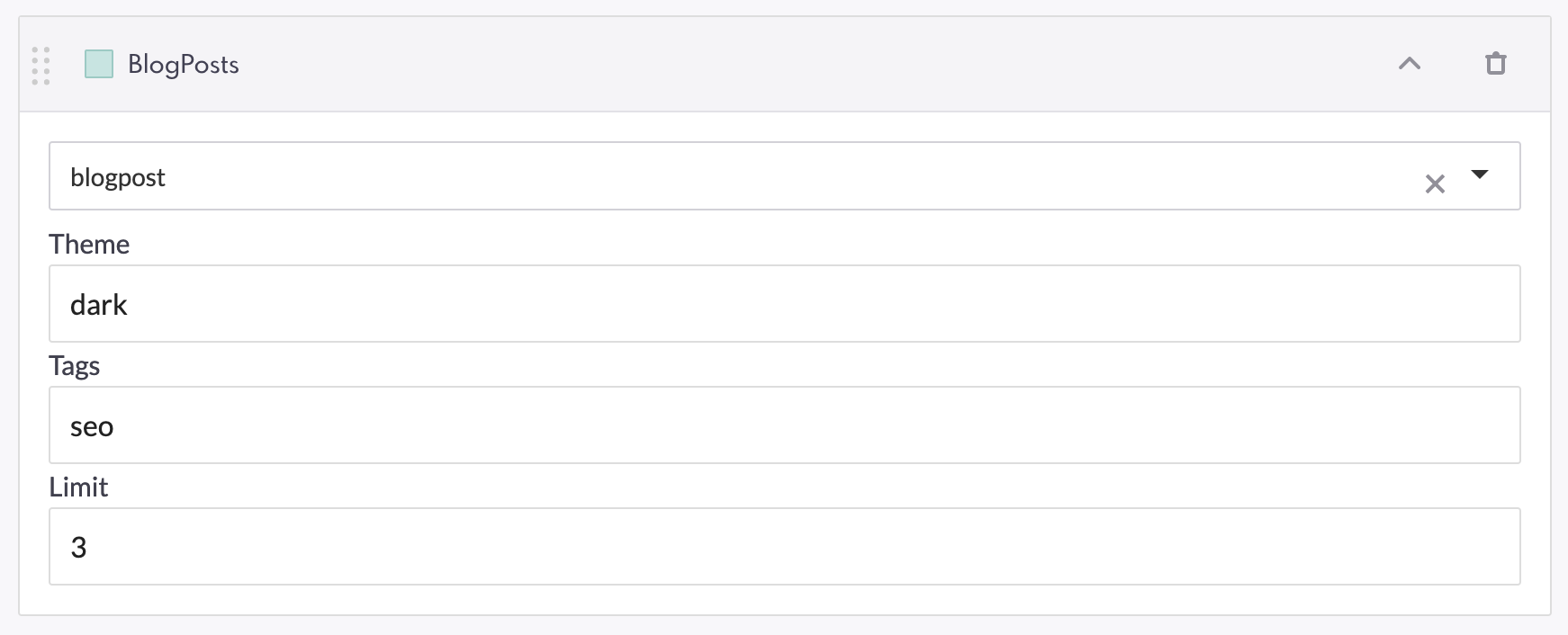
Task: Delete the BlogPosts block with trash icon
Action: click(x=1496, y=64)
